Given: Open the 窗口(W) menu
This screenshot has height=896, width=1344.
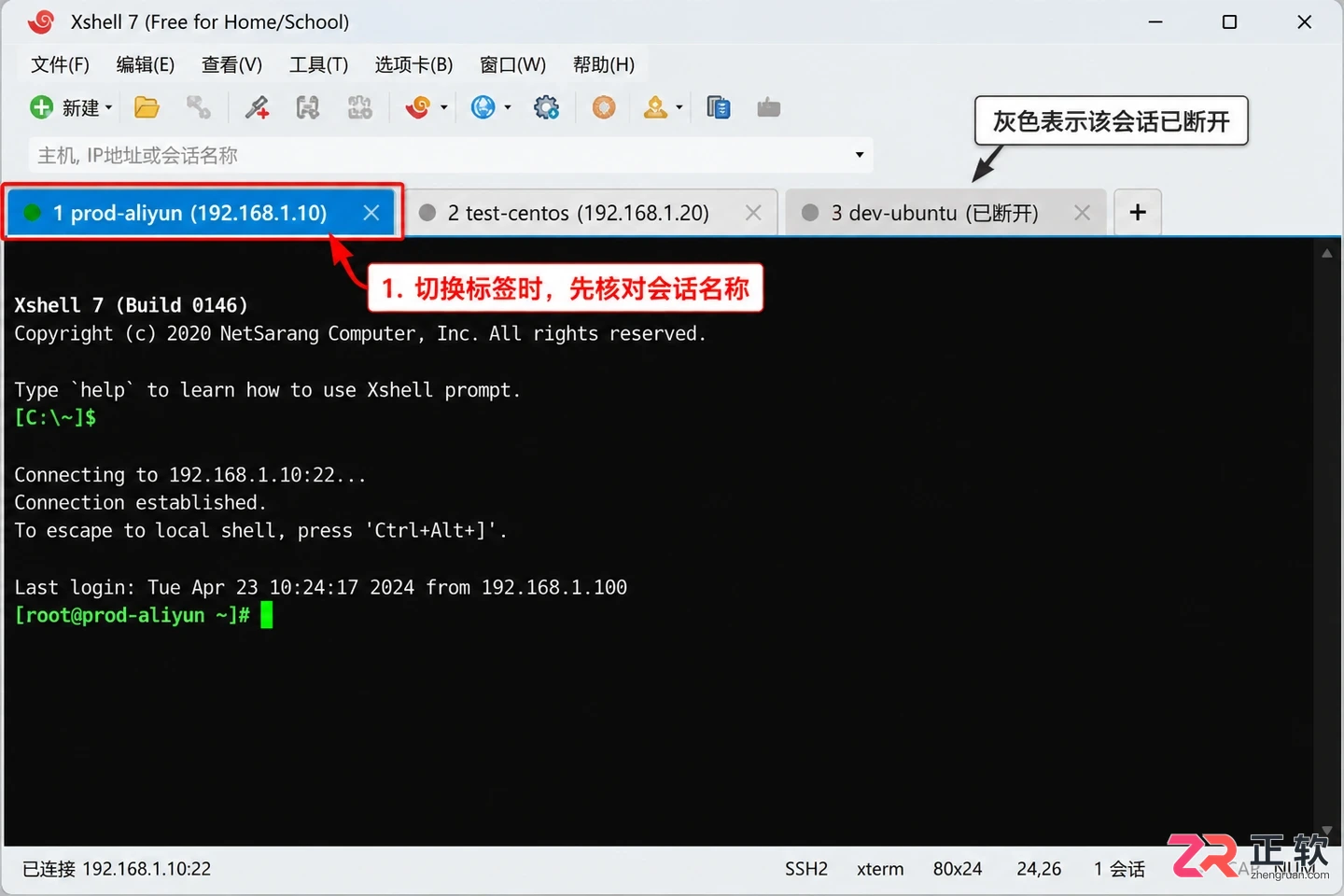Looking at the screenshot, I should [512, 64].
